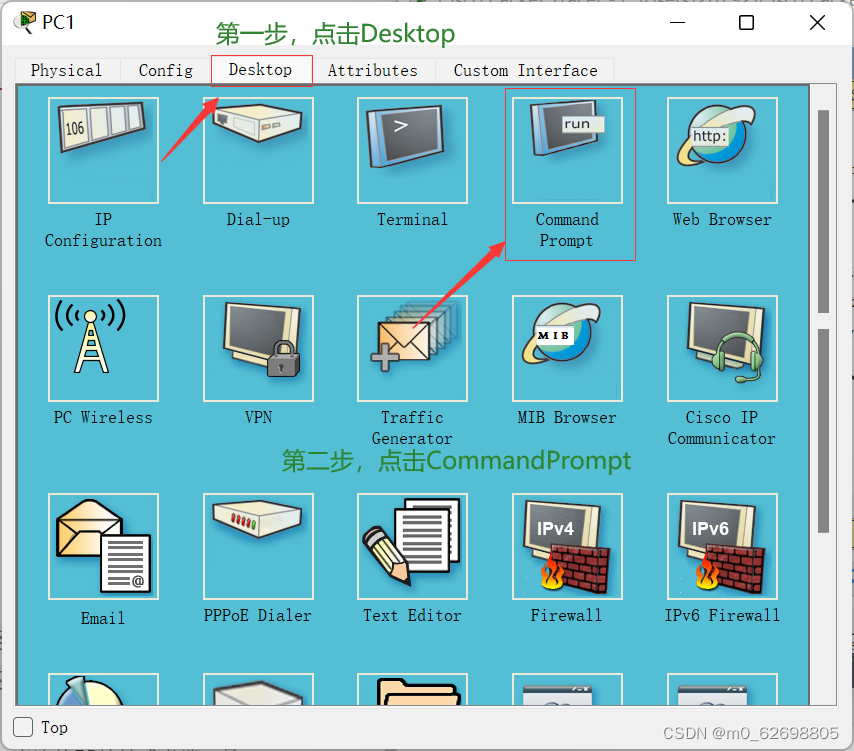
Task: Open the Dial-up modem app
Action: [x=258, y=150]
